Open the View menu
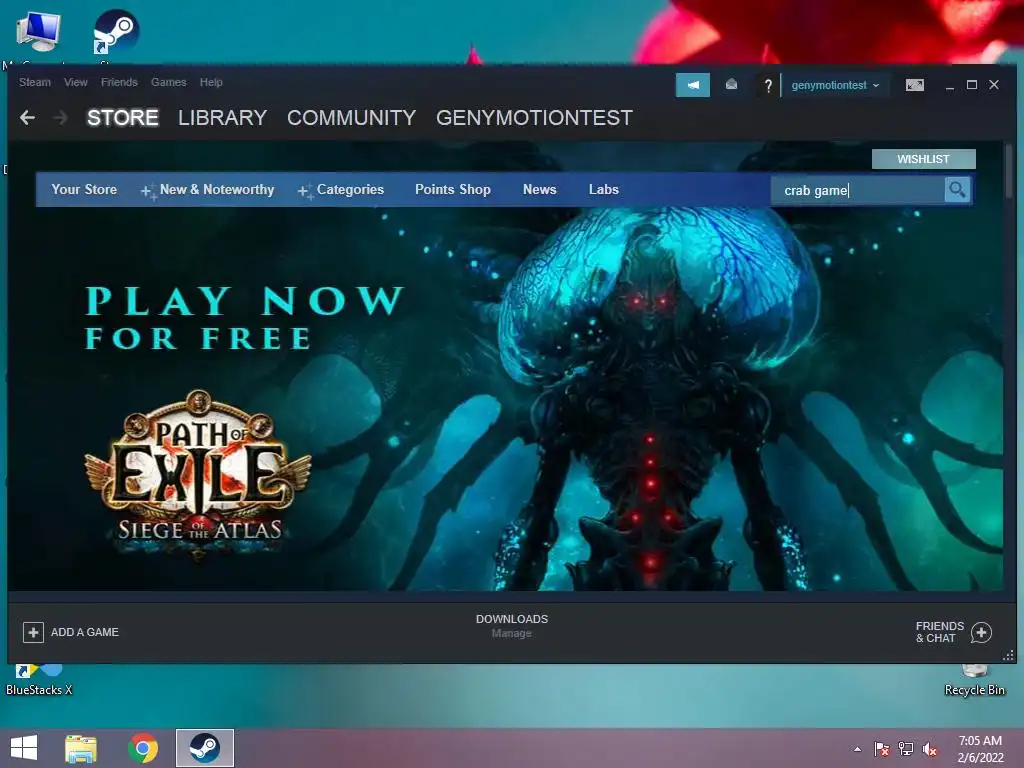The height and width of the screenshot is (768, 1024). pyautogui.click(x=76, y=82)
